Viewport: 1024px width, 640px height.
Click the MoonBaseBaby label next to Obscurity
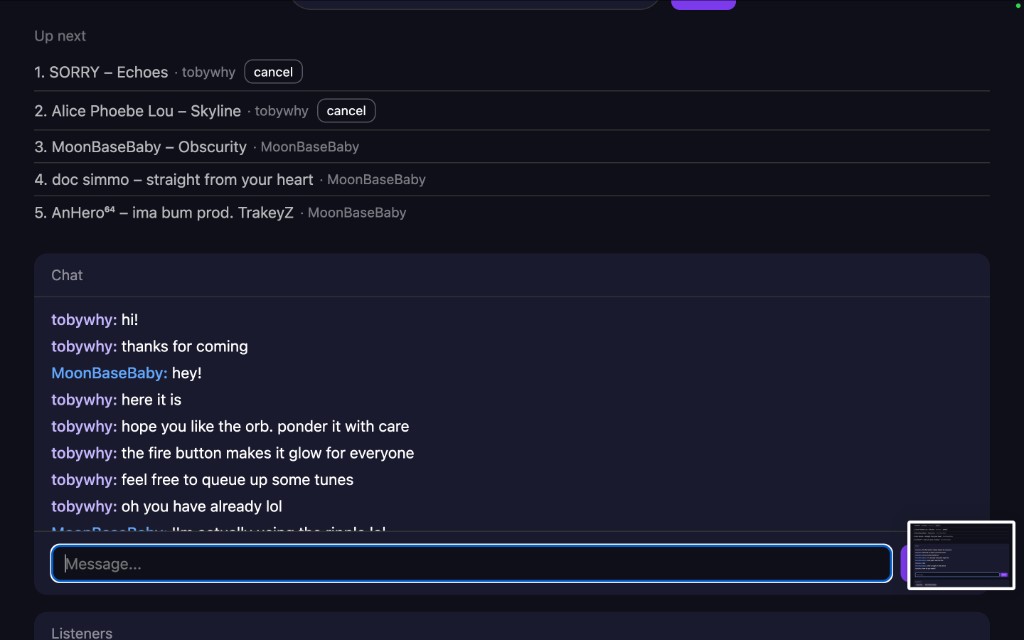tap(309, 147)
